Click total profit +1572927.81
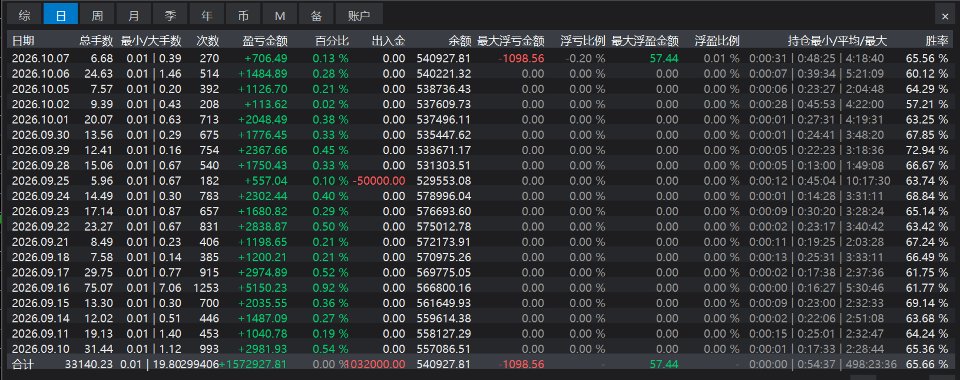 pyautogui.click(x=253, y=364)
